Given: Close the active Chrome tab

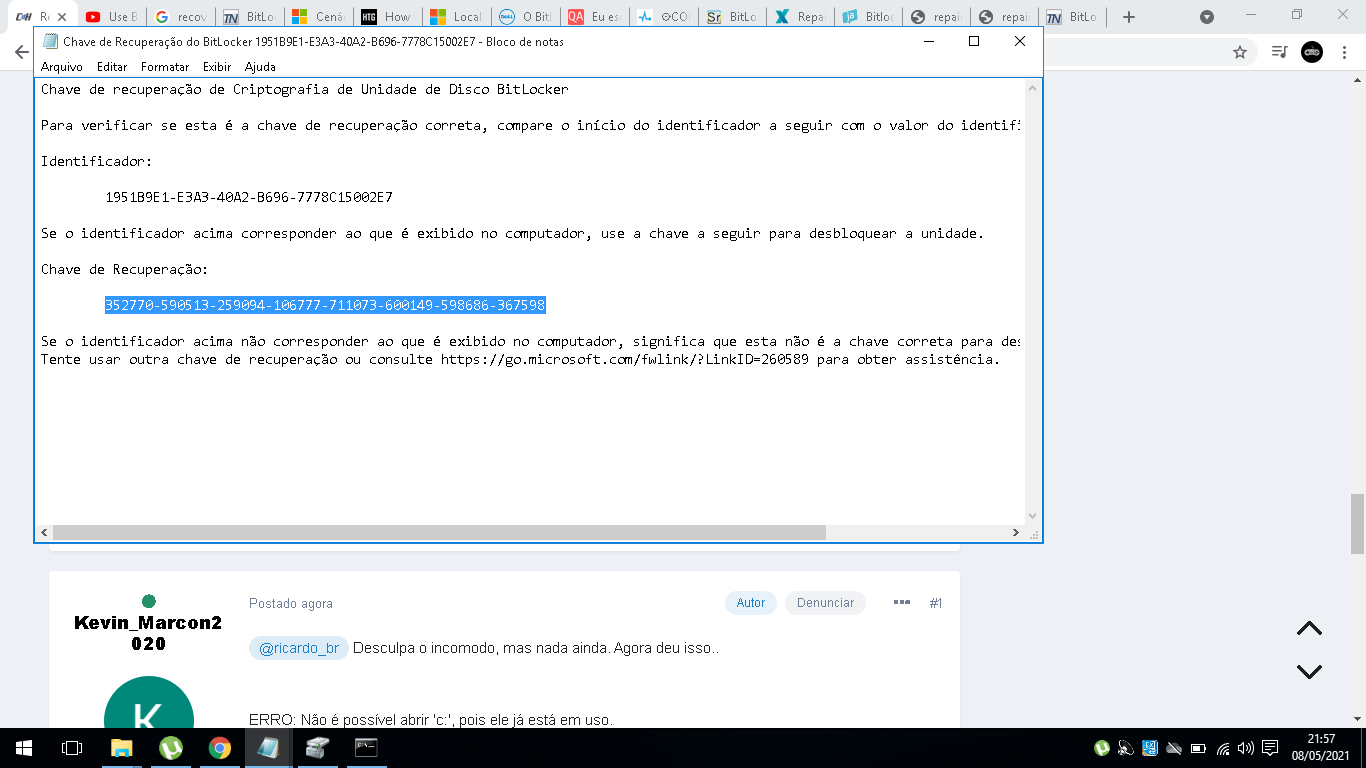Looking at the screenshot, I should (x=62, y=17).
